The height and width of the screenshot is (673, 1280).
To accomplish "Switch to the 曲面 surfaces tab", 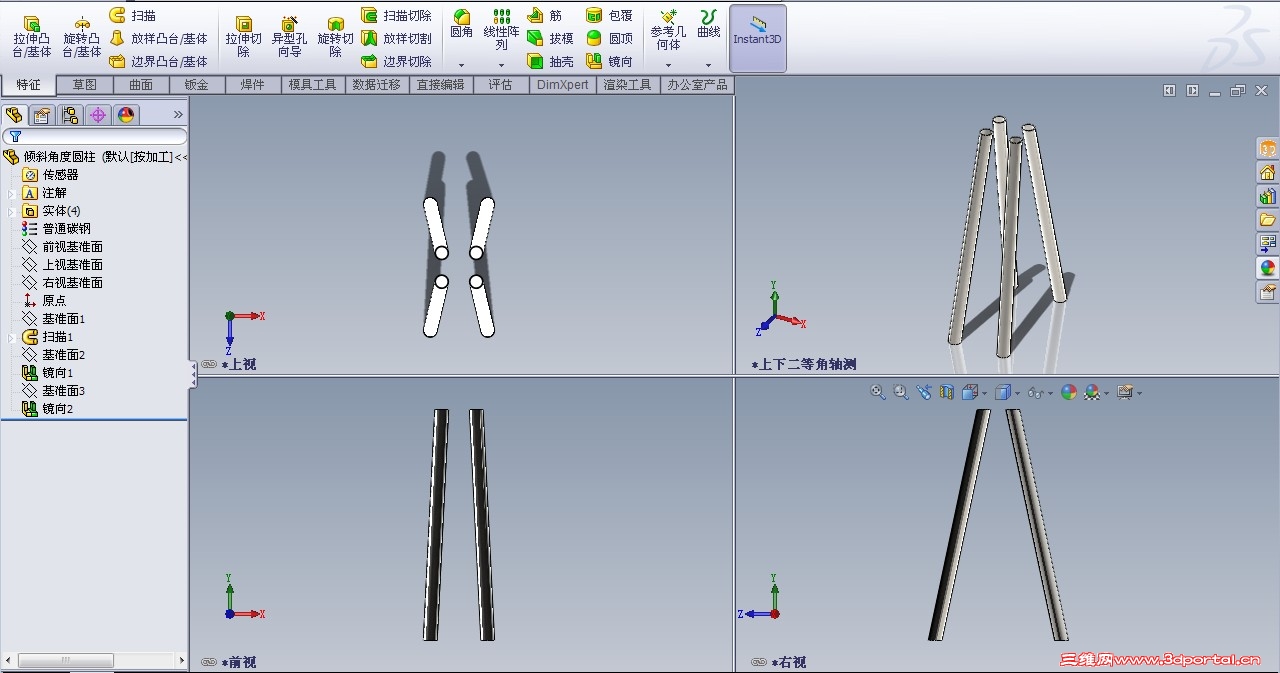I will tap(141, 85).
